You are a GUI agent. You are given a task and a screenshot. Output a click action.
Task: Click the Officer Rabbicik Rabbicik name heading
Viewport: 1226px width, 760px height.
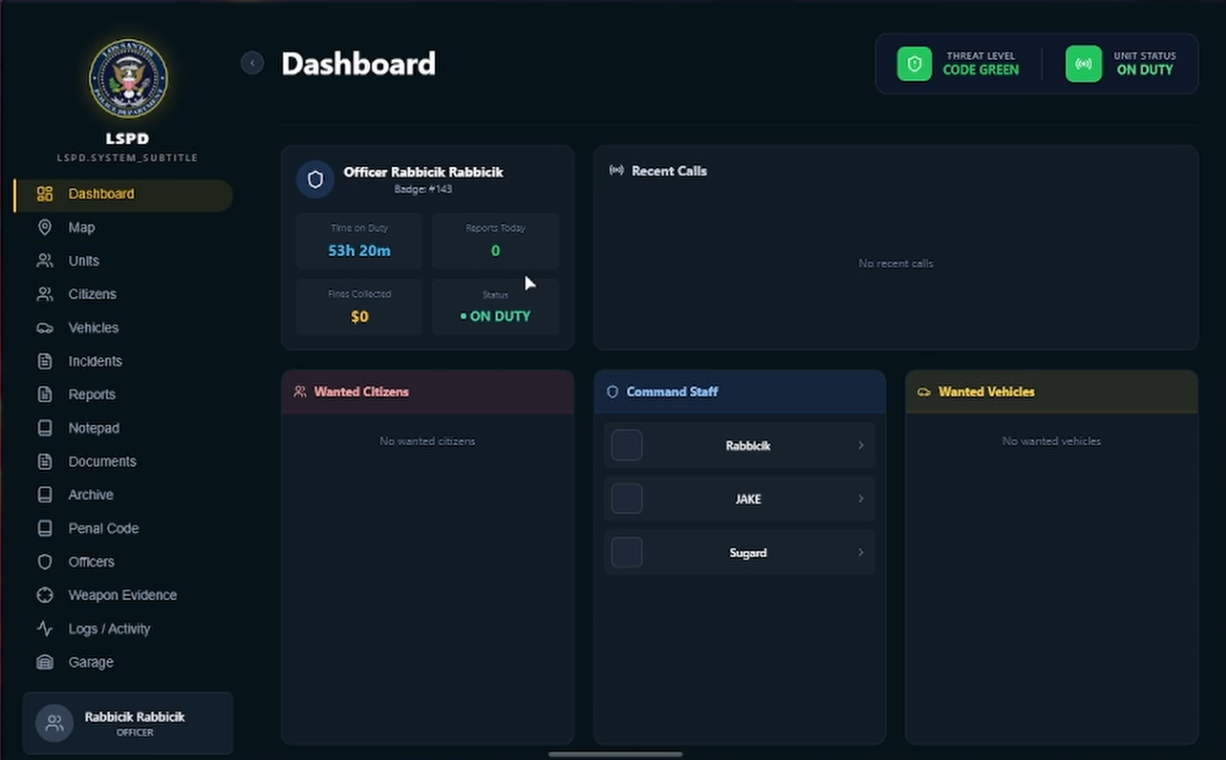[423, 172]
